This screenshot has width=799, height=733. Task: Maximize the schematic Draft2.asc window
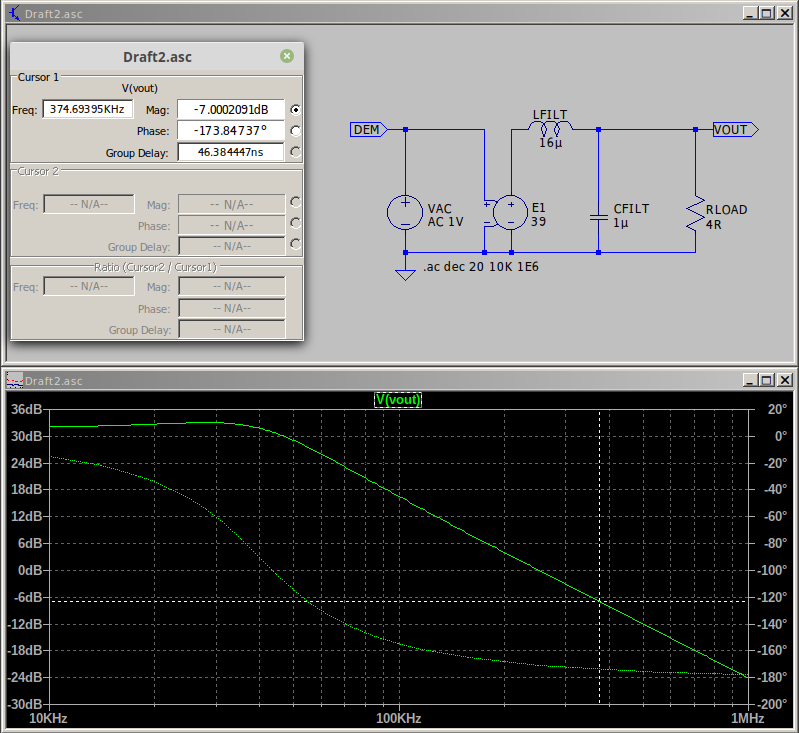coord(766,13)
